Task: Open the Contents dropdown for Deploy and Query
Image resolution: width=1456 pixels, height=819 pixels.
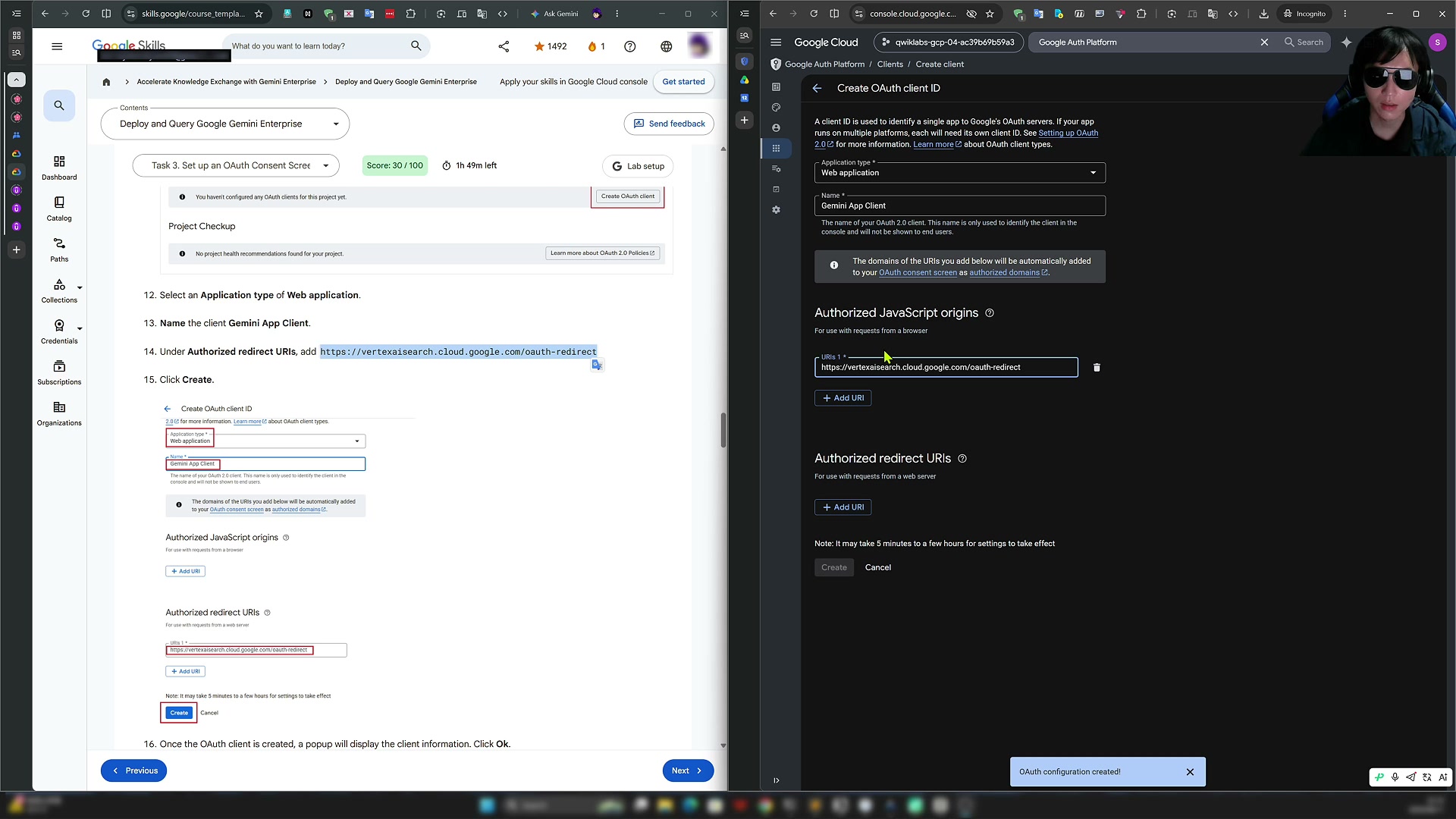Action: click(x=225, y=124)
